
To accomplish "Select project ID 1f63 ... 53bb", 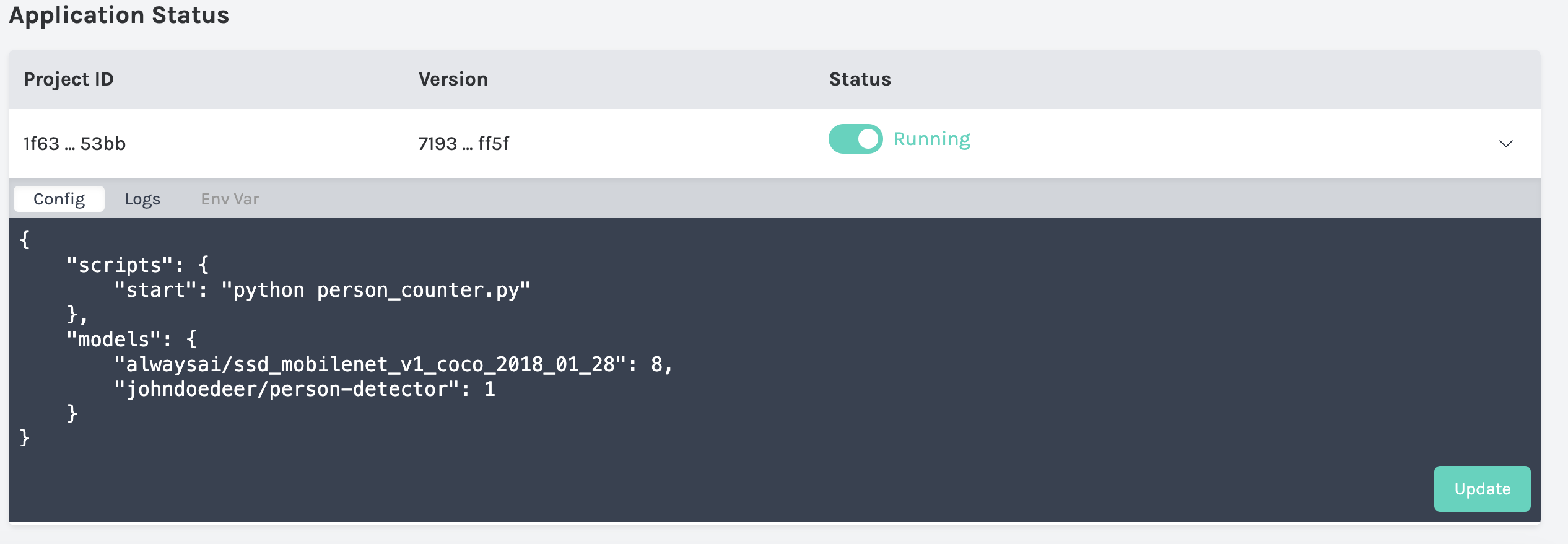I will [x=74, y=144].
